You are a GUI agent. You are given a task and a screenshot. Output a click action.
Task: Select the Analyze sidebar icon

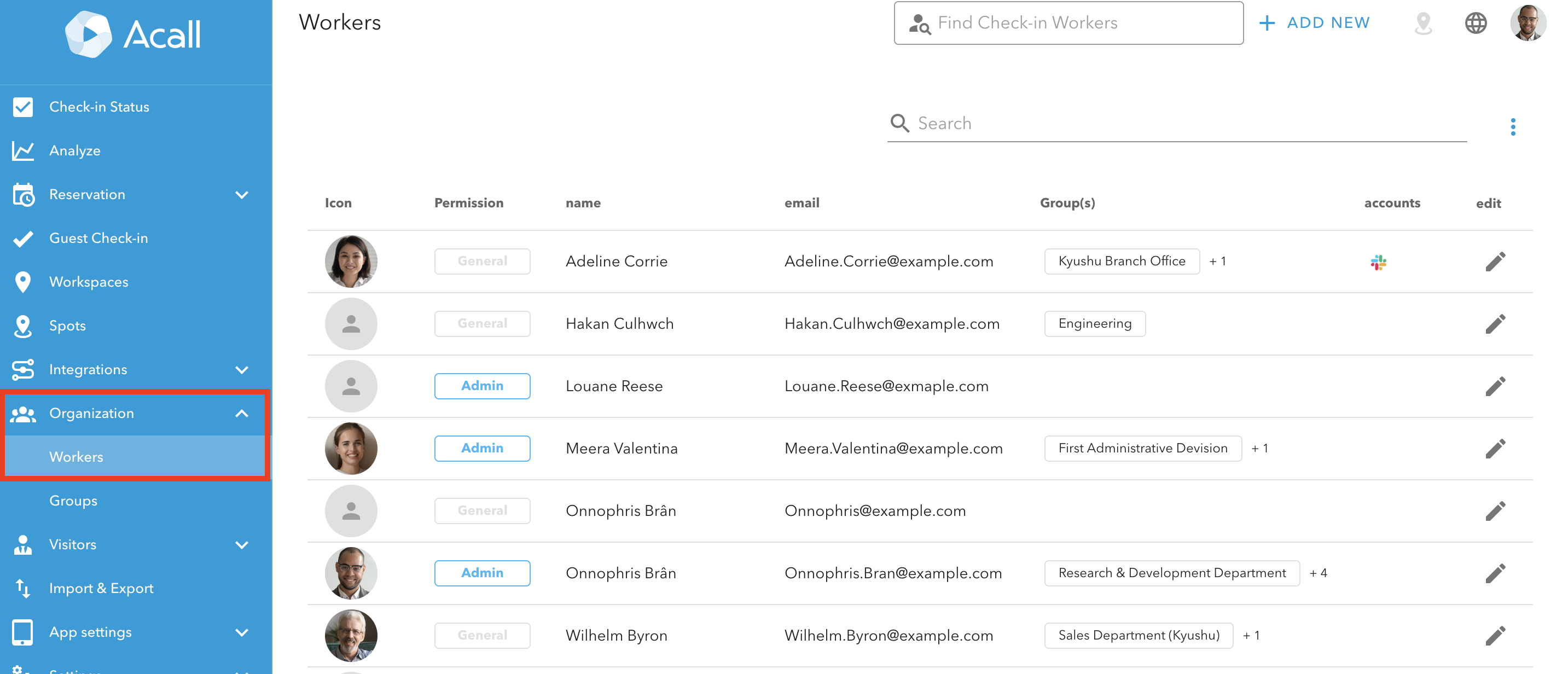pyautogui.click(x=22, y=150)
